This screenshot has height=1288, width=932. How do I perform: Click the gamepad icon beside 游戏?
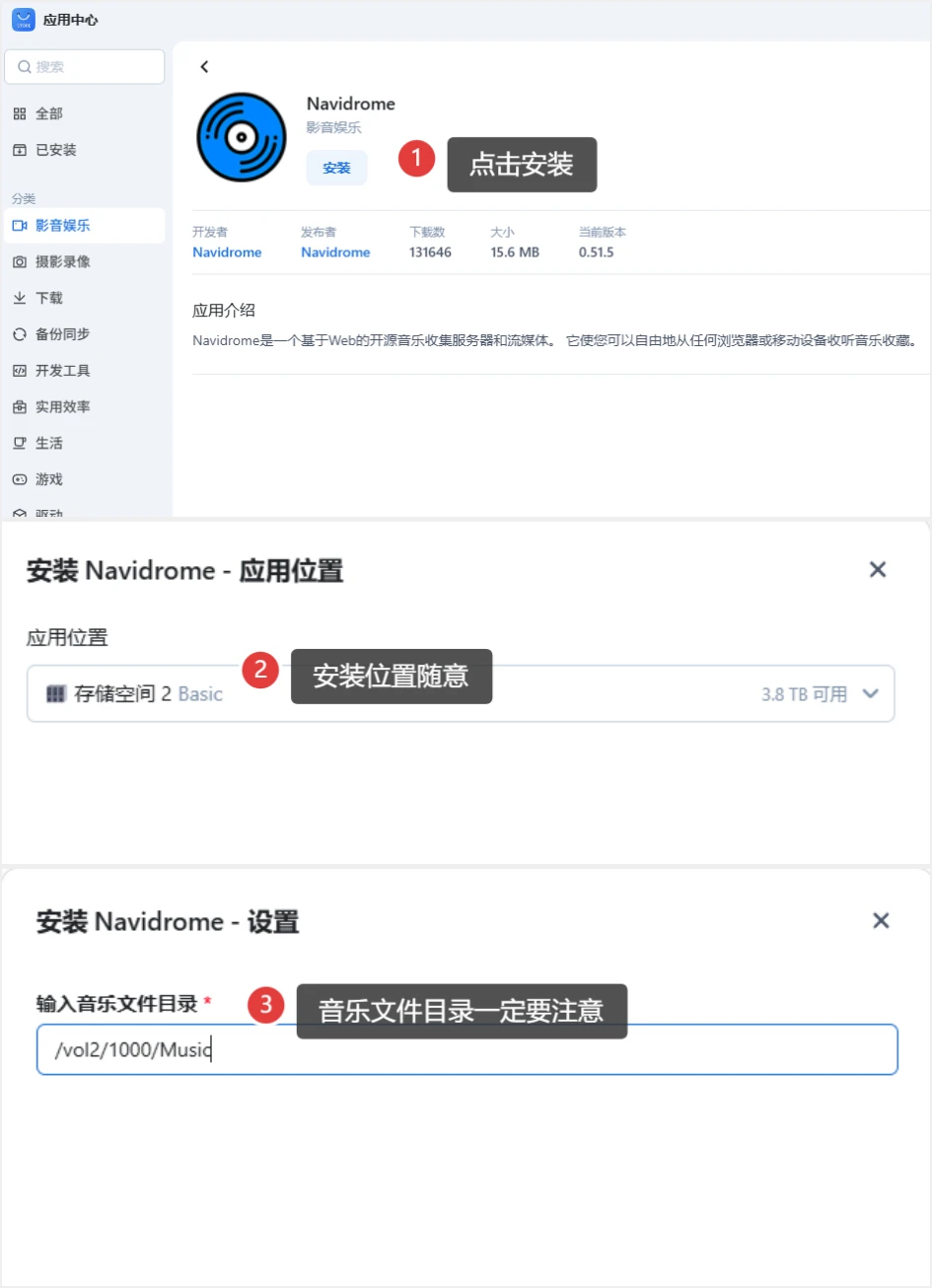click(x=20, y=479)
